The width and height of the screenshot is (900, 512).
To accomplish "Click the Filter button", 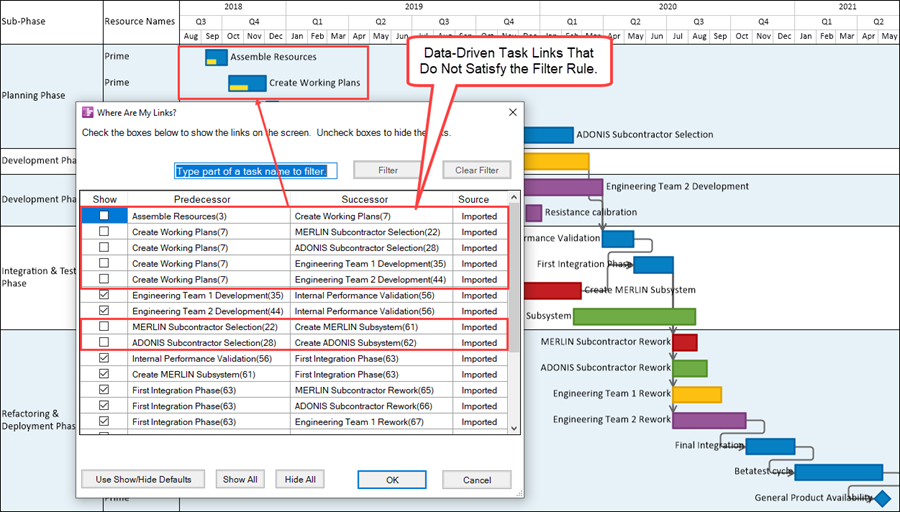I will [x=388, y=170].
